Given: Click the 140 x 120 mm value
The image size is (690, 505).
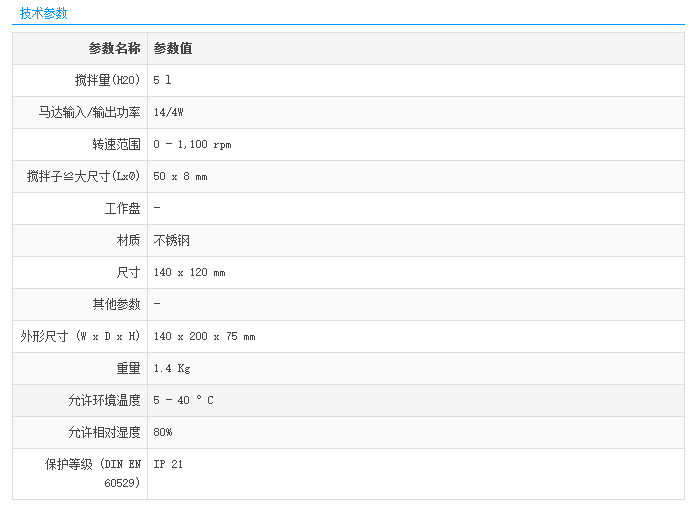Looking at the screenshot, I should [x=189, y=272].
